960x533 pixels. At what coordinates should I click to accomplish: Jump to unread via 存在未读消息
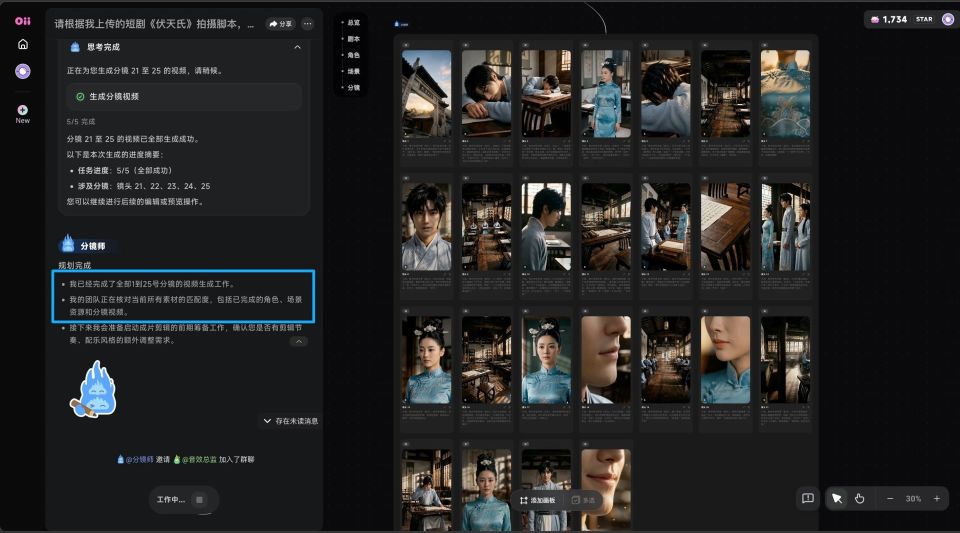(x=291, y=421)
